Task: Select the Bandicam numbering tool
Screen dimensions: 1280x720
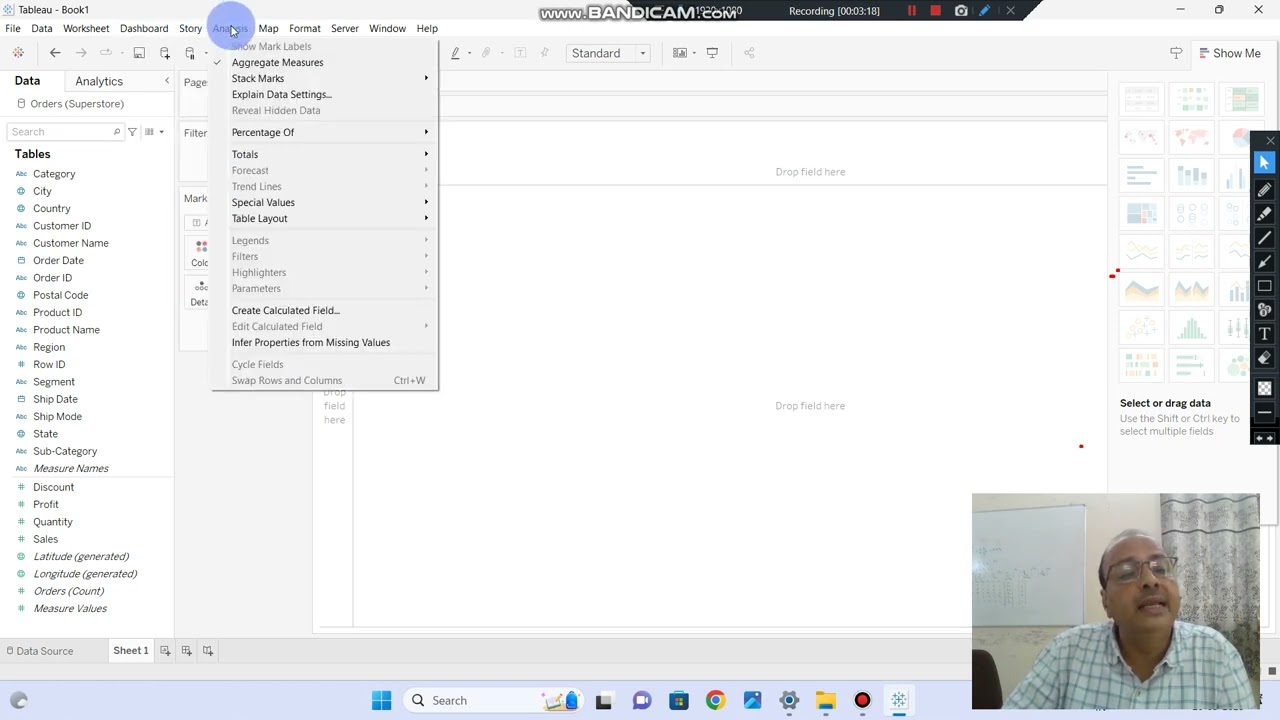Action: pyautogui.click(x=1264, y=310)
